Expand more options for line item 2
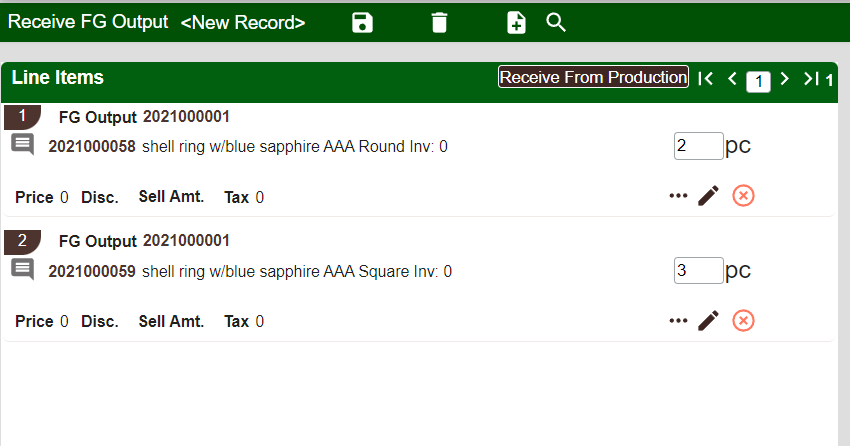Image resolution: width=850 pixels, height=446 pixels. pos(678,320)
